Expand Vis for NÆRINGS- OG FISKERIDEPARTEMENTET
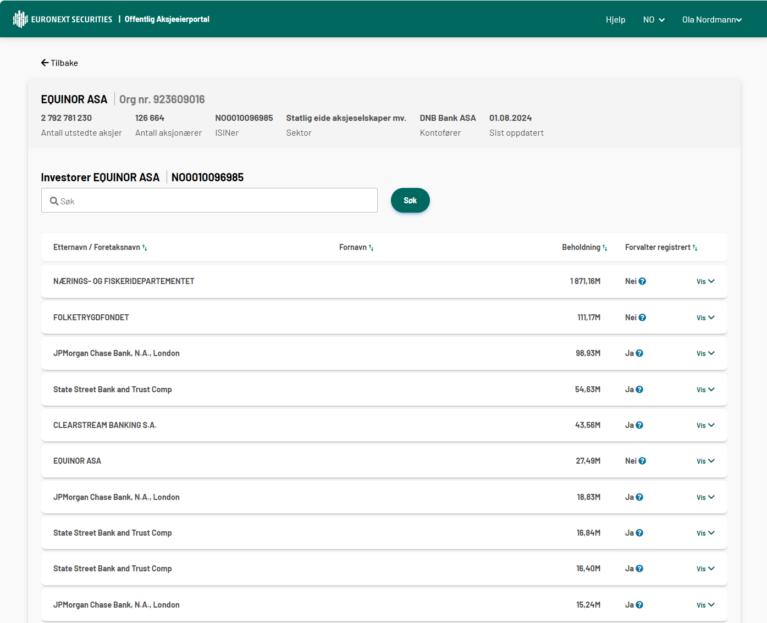767x623 pixels. click(705, 281)
